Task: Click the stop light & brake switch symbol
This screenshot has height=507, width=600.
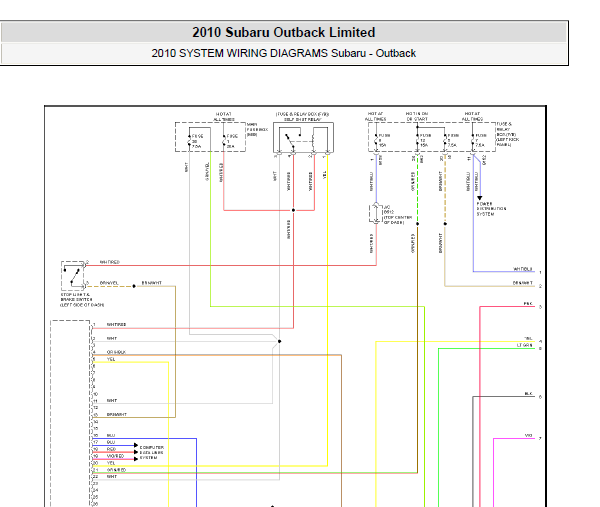Action: pos(73,276)
